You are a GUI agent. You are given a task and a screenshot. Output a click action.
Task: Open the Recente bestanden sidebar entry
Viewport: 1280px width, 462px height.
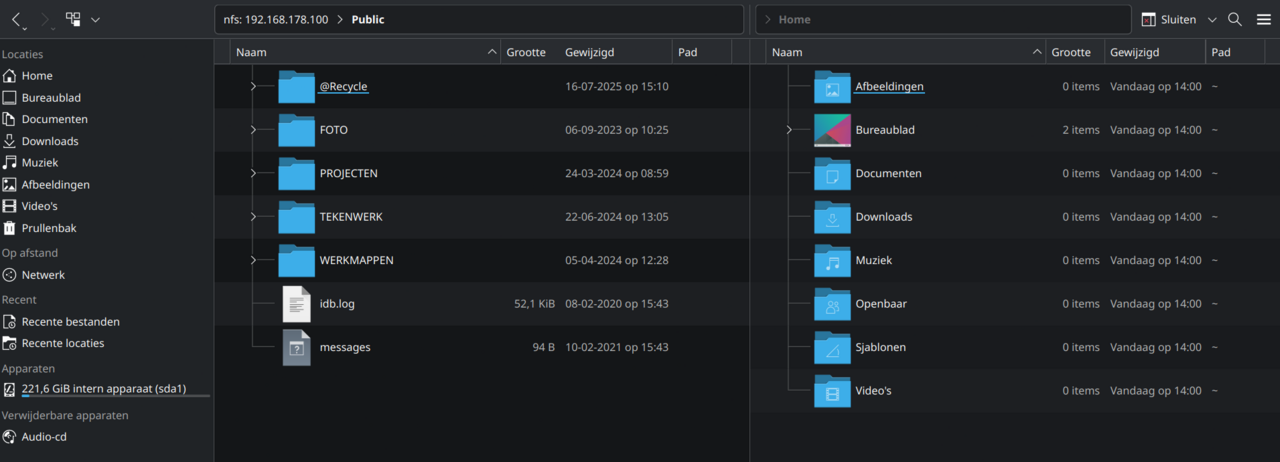click(x=70, y=322)
